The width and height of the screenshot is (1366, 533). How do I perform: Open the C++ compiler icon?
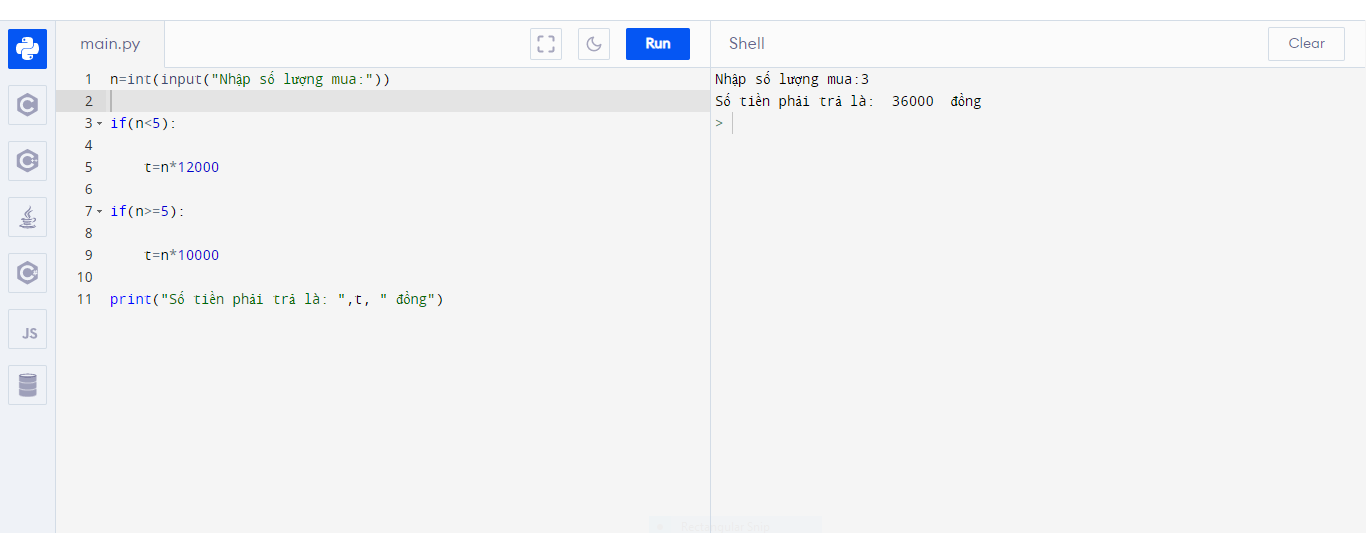tap(27, 161)
